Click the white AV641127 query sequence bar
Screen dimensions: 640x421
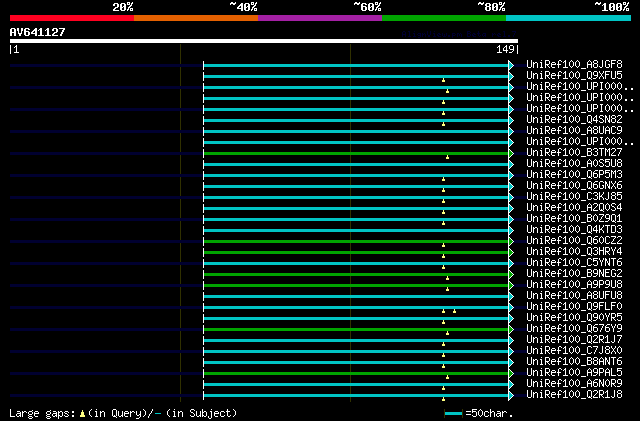point(264,41)
